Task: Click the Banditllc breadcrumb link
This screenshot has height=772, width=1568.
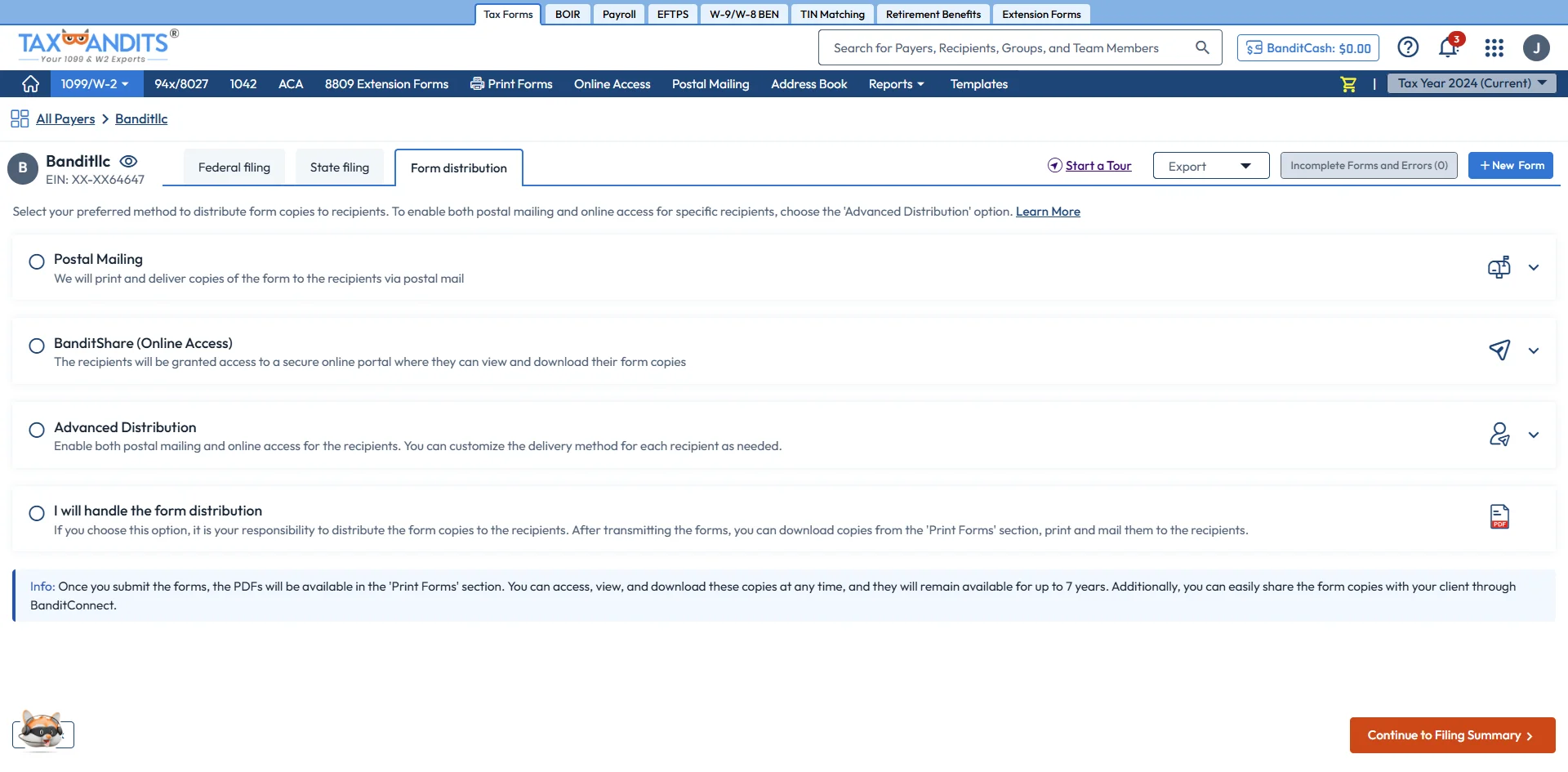Action: (x=141, y=119)
